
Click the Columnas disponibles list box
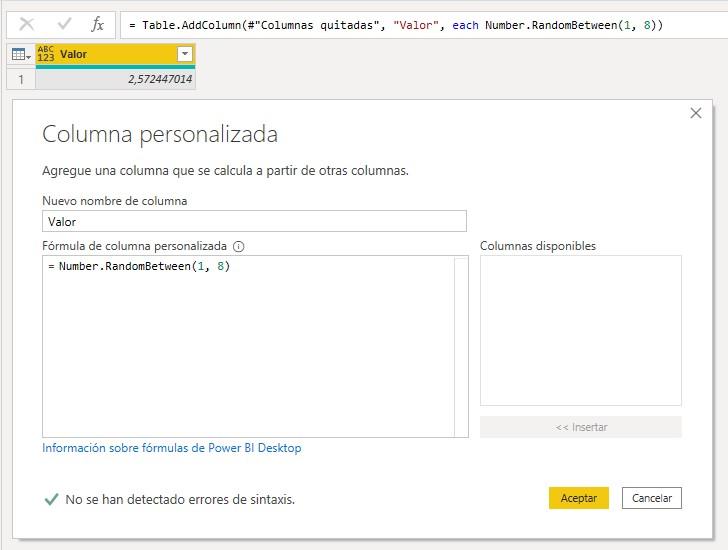pos(580,330)
